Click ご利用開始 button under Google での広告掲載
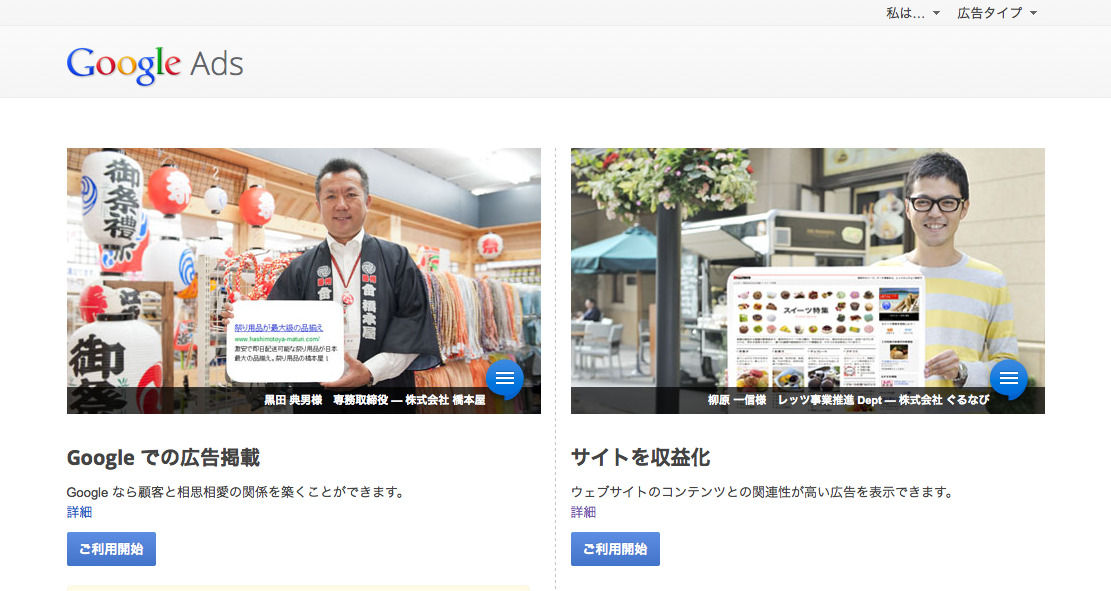 [x=111, y=549]
